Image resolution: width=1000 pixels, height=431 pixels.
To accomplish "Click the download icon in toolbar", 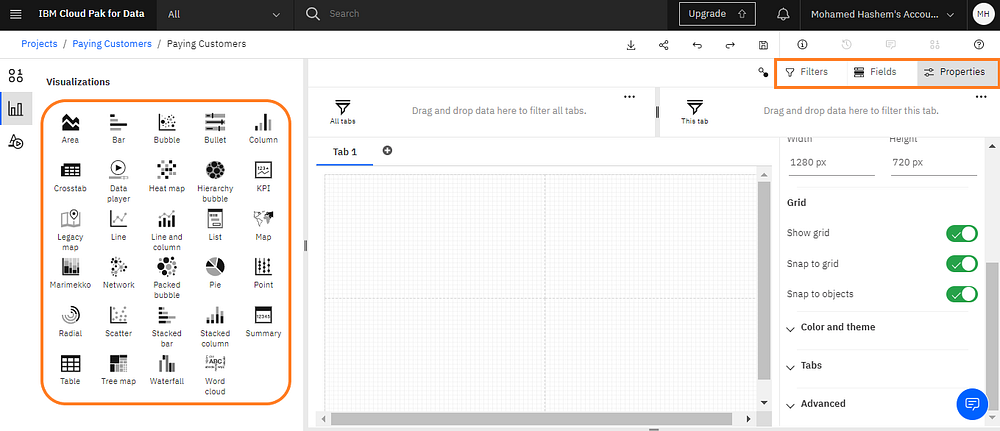I will [631, 45].
